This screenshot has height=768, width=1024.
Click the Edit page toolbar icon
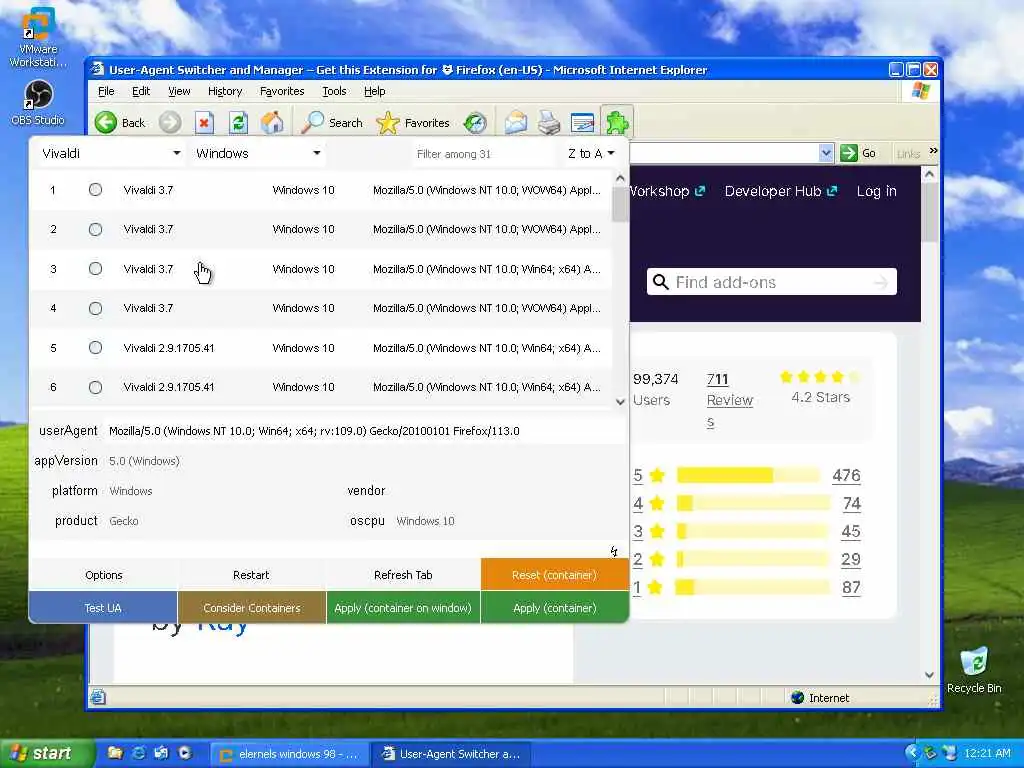[x=582, y=122]
